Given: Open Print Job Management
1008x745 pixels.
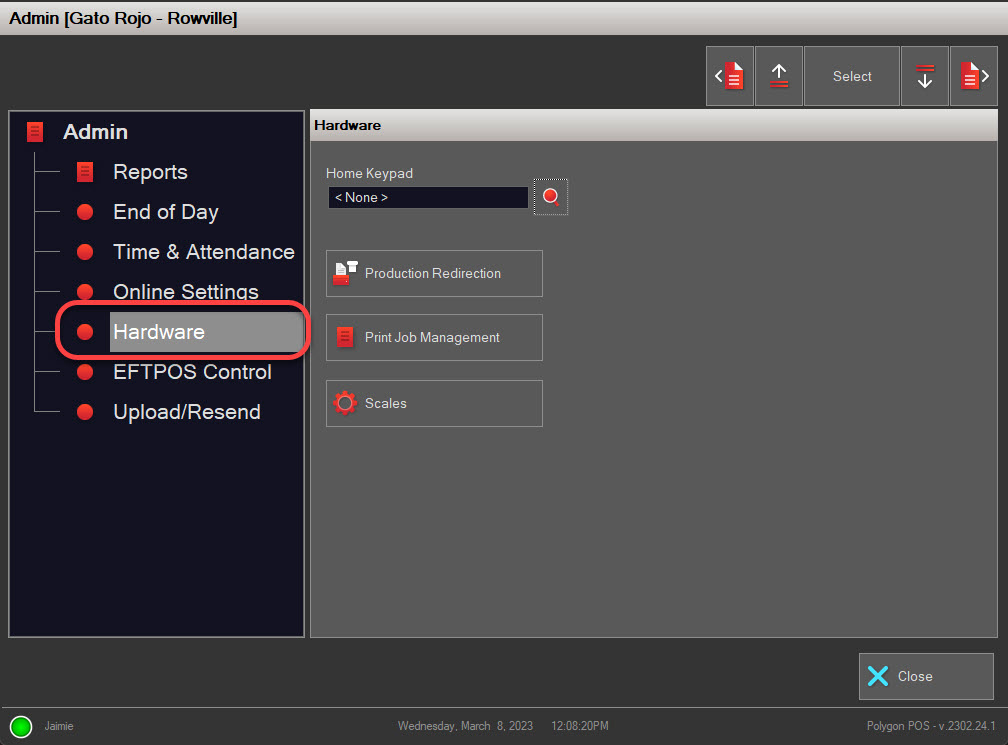Looking at the screenshot, I should 434,337.
